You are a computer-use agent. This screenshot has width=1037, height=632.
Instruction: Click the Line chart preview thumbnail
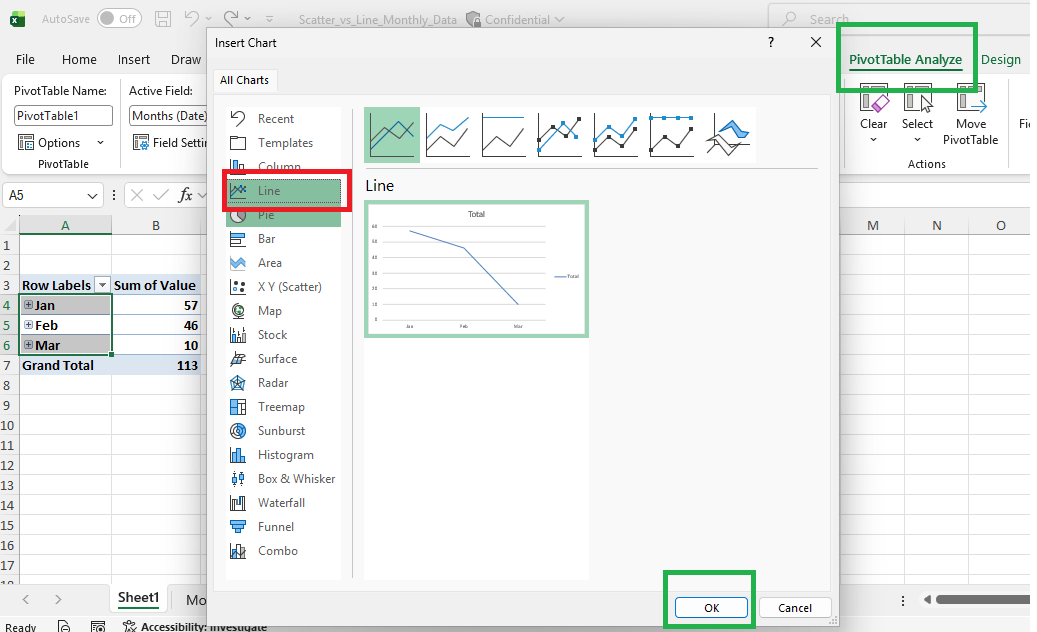pyautogui.click(x=476, y=269)
